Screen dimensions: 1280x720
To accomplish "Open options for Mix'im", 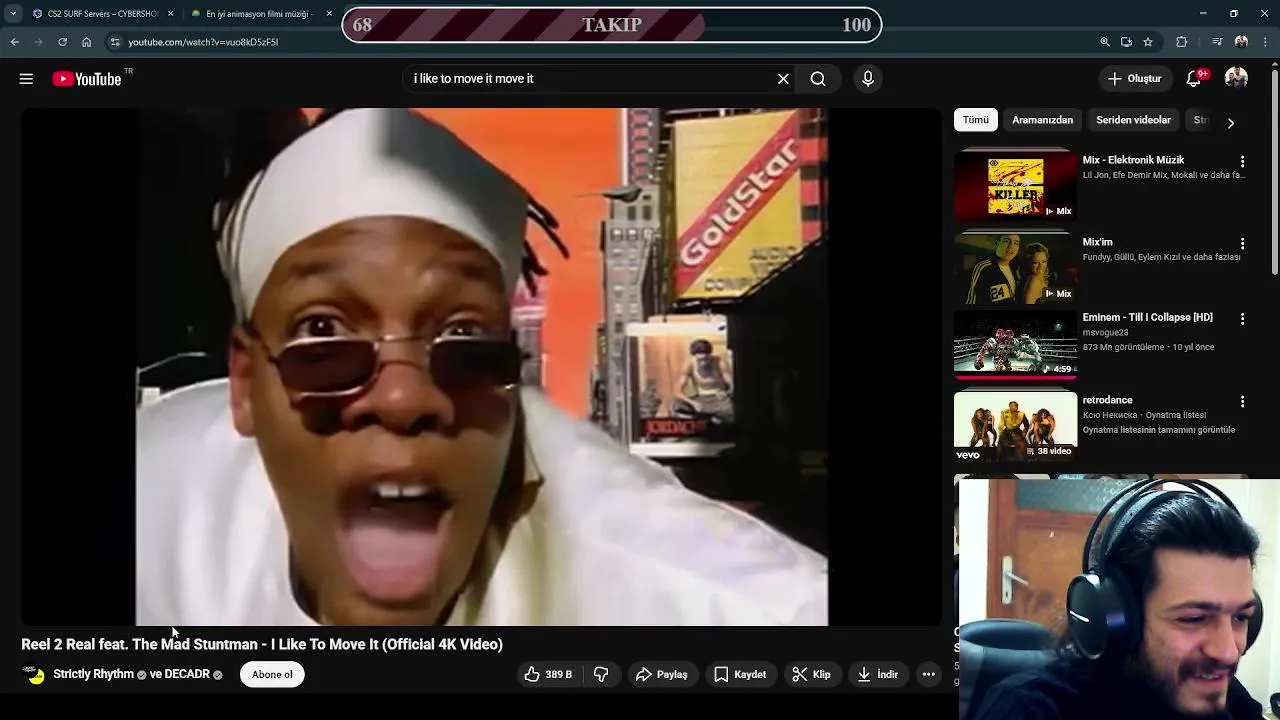I will click(1242, 243).
